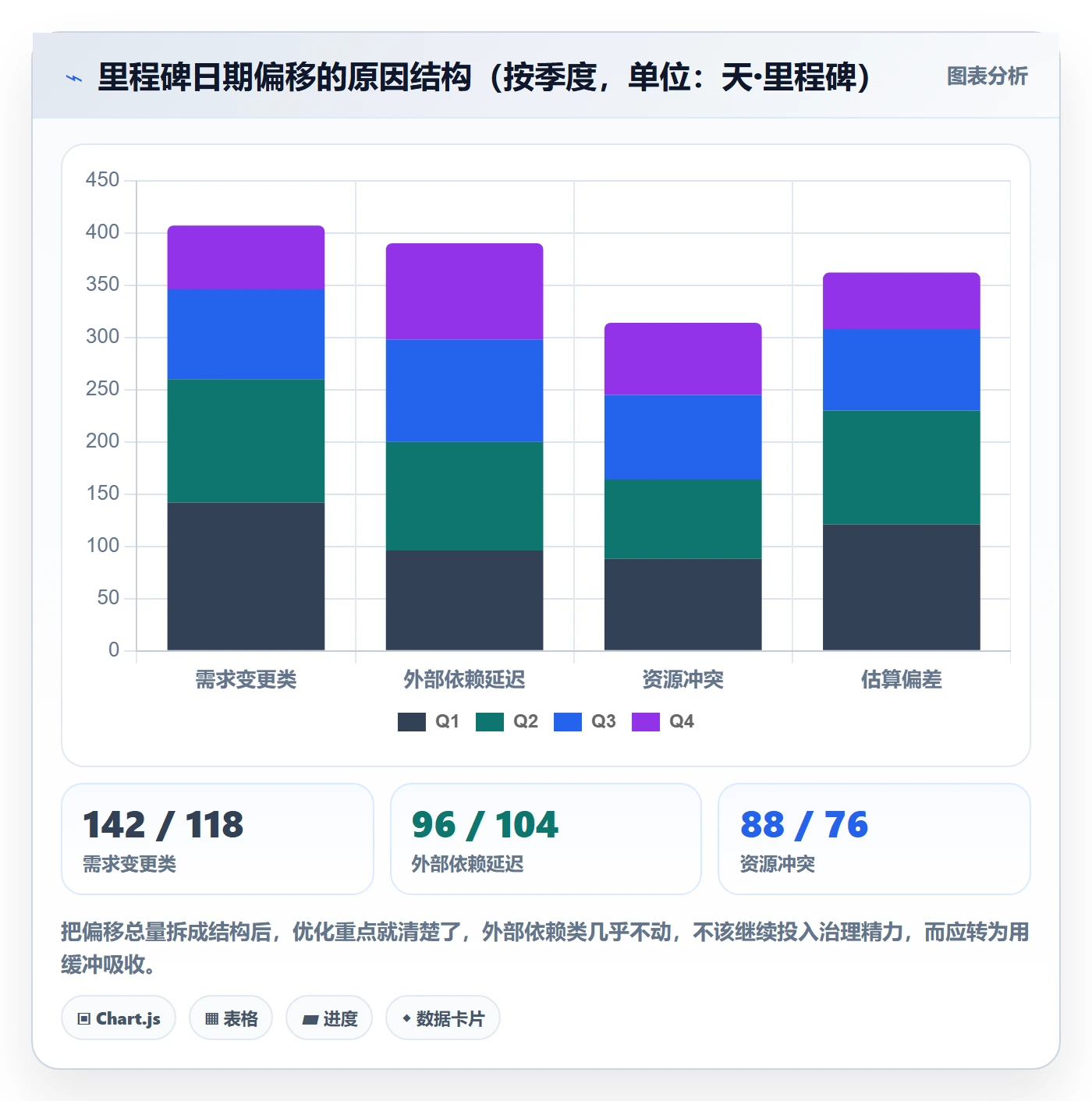Click the 数据卡片 tag chip
The image size is (1092, 1101).
443,1018
